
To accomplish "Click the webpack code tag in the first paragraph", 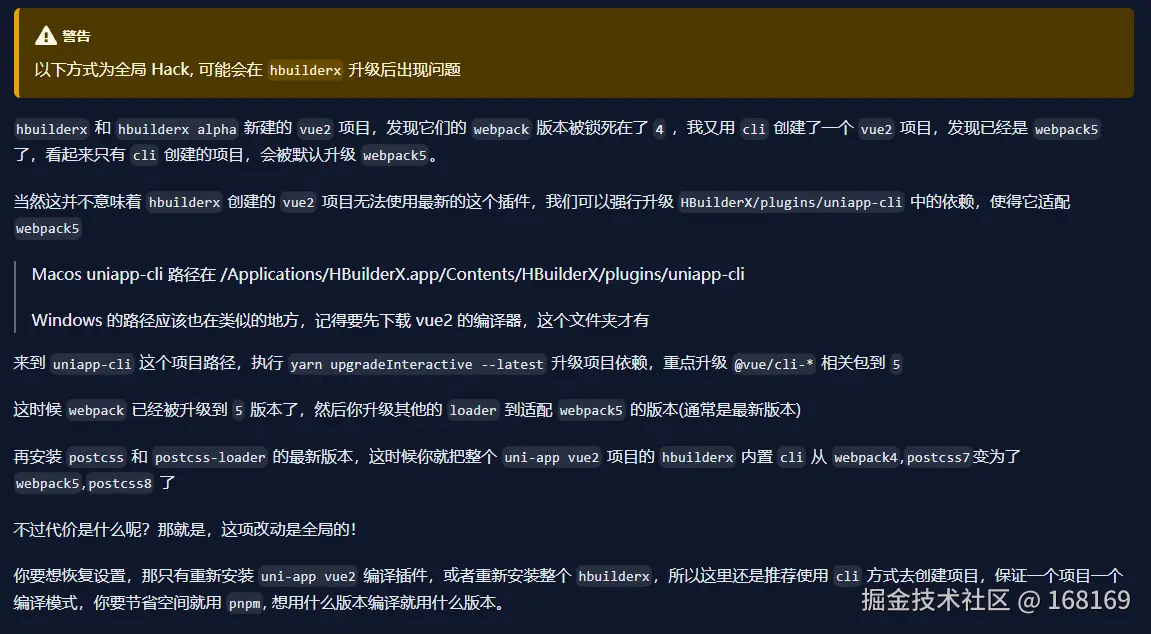I will click(x=500, y=128).
